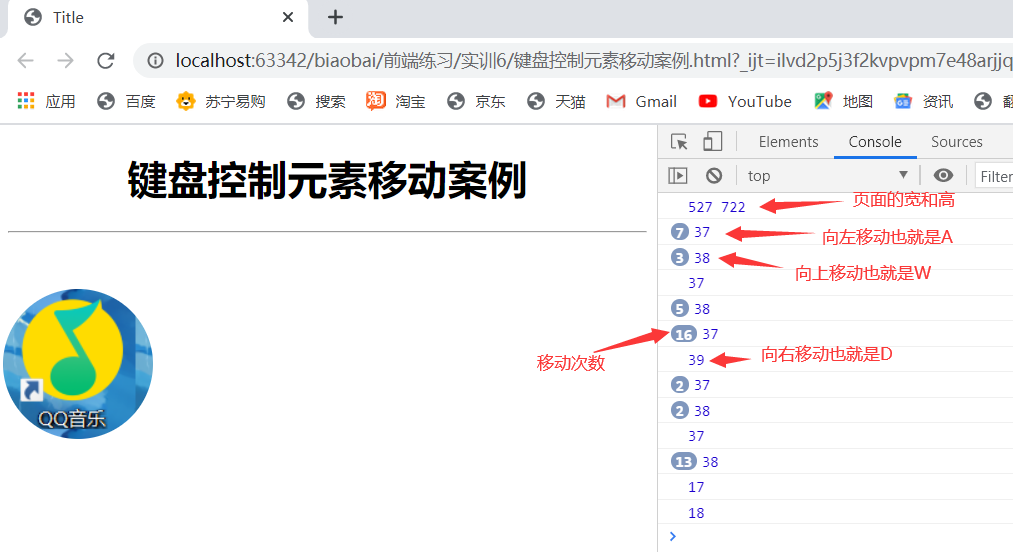Select the console log value 17

[696, 487]
